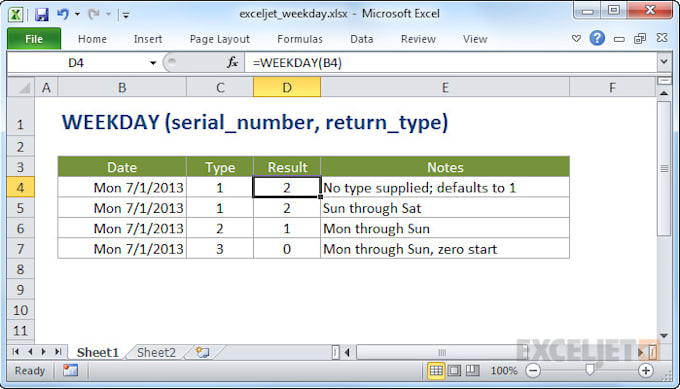Click the zoom slider handle
The height and width of the screenshot is (389, 680).
pos(589,370)
